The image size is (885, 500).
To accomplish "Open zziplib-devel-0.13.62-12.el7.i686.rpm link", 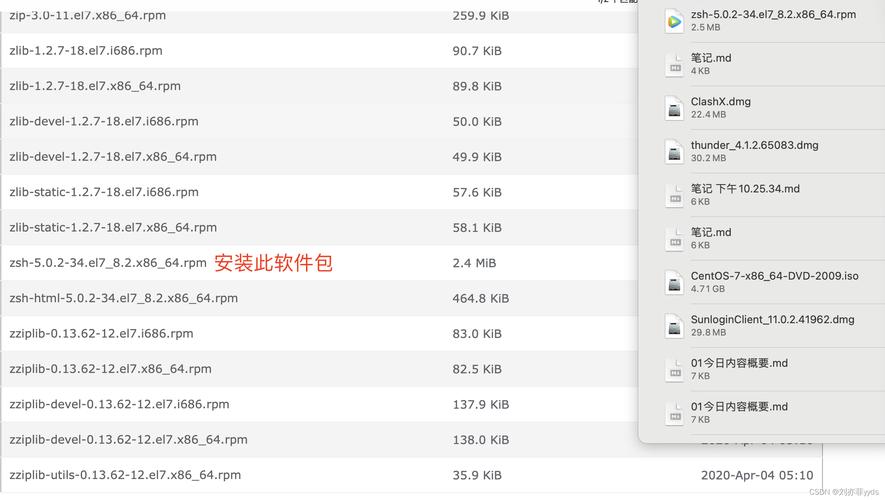I will (119, 404).
